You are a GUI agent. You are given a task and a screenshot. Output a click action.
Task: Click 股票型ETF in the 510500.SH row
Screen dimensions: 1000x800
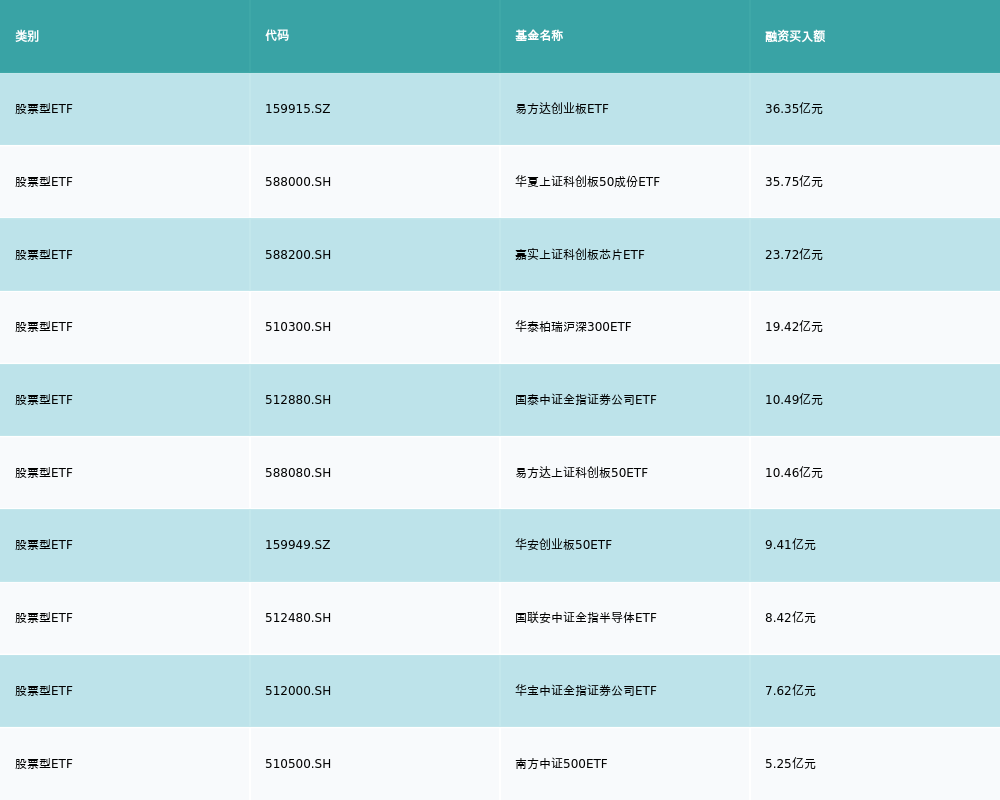44,764
